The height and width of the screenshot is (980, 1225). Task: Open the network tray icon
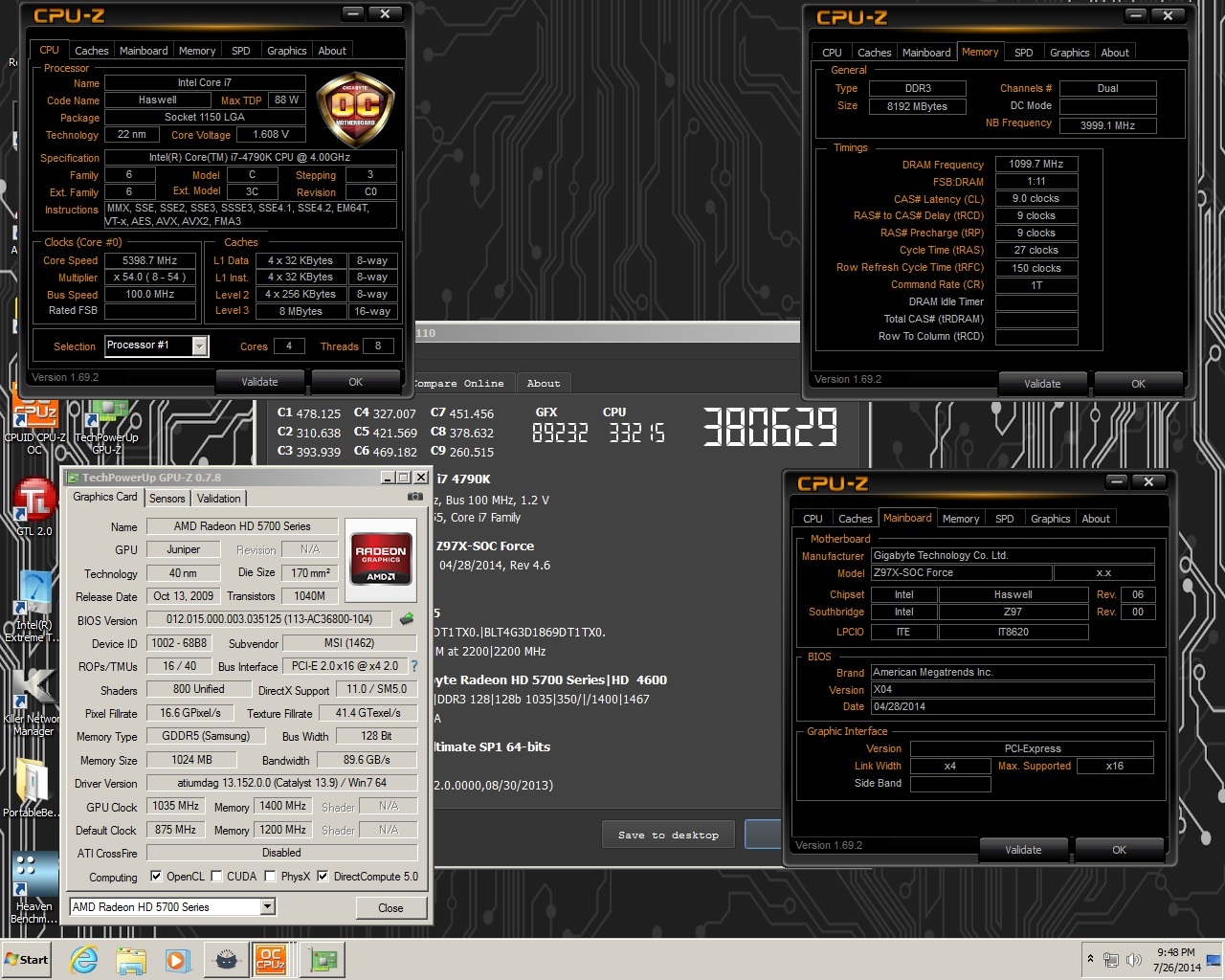pos(1111,960)
